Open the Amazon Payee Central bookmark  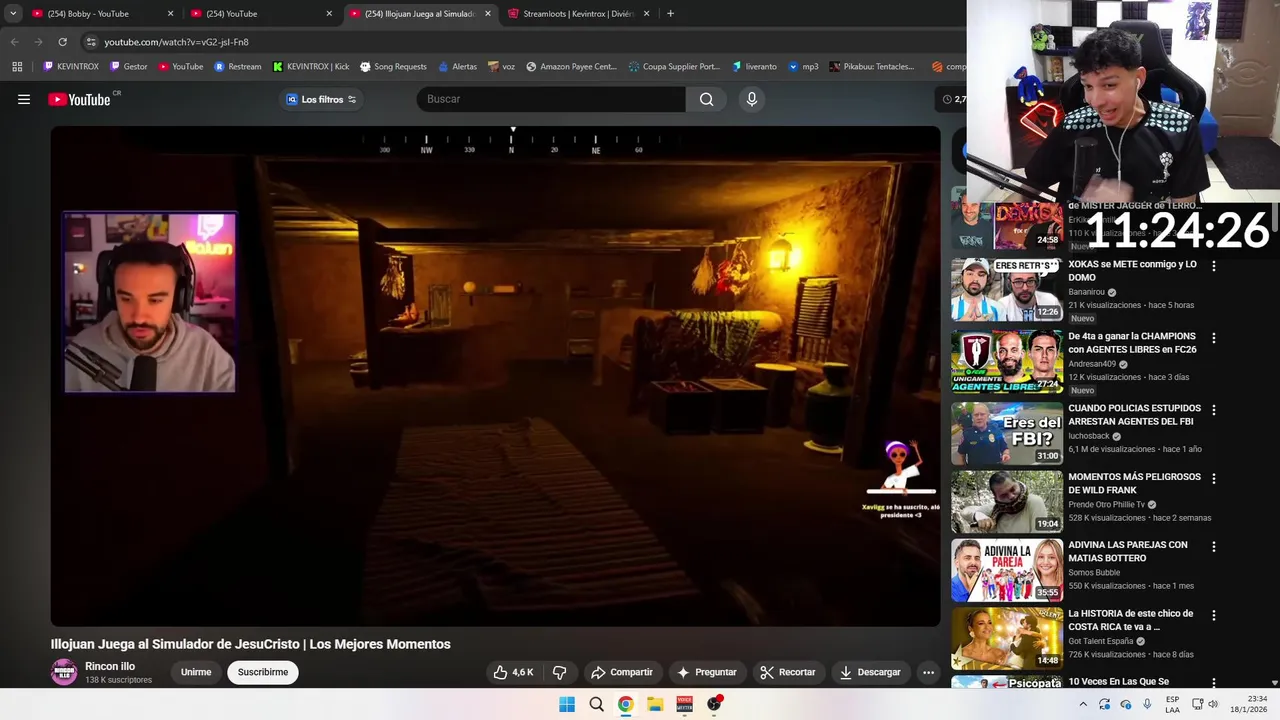[x=571, y=67]
